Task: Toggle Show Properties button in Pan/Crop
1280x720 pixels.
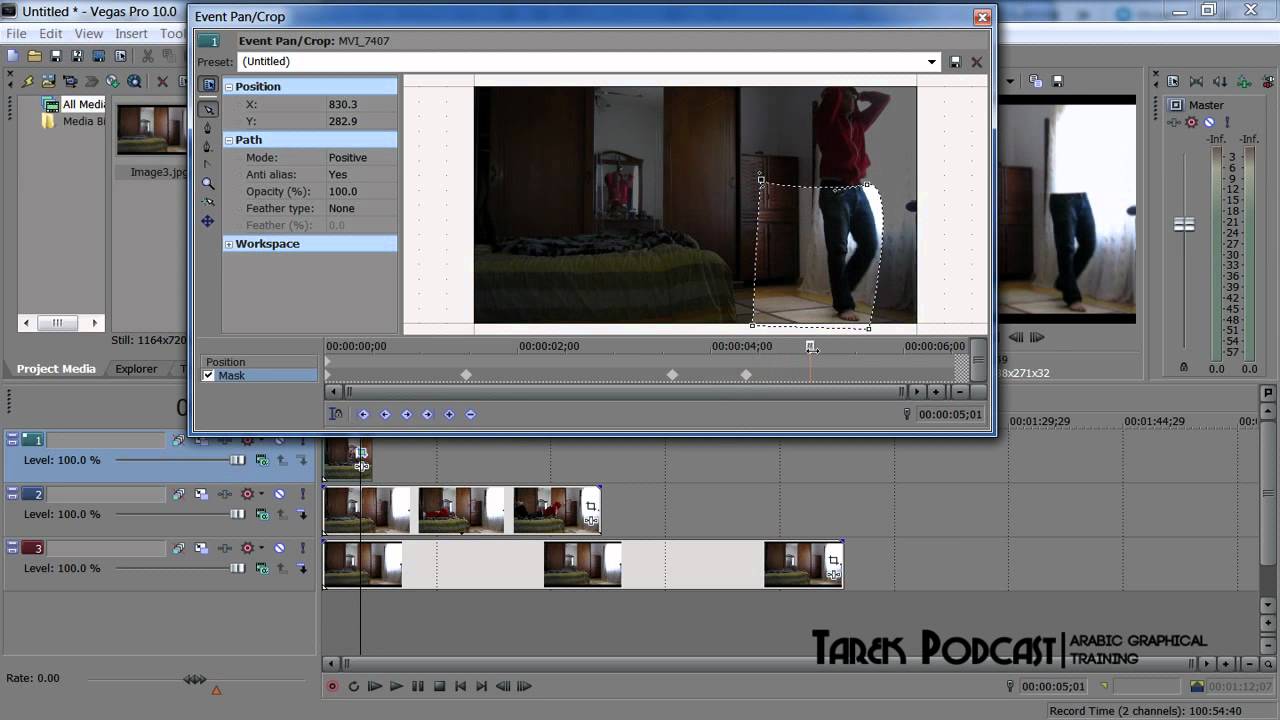Action: [x=208, y=85]
